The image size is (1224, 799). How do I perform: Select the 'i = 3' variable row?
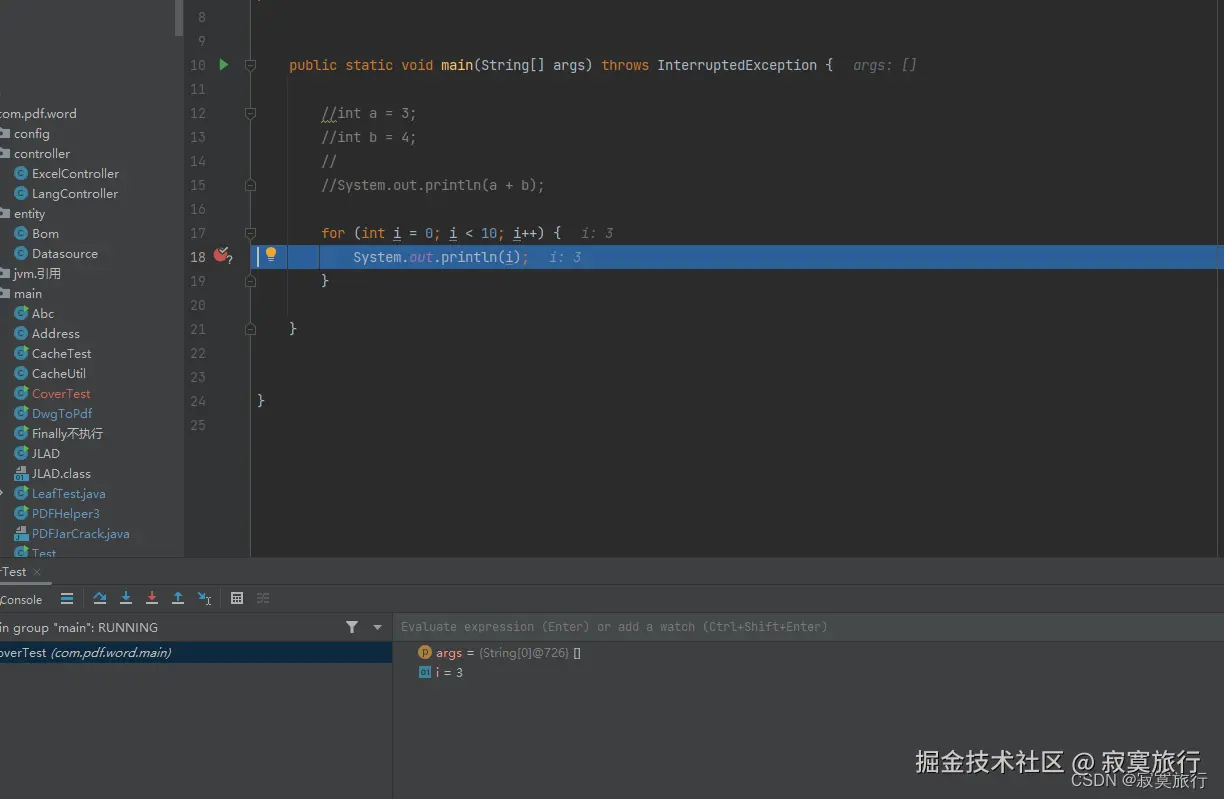tap(441, 672)
